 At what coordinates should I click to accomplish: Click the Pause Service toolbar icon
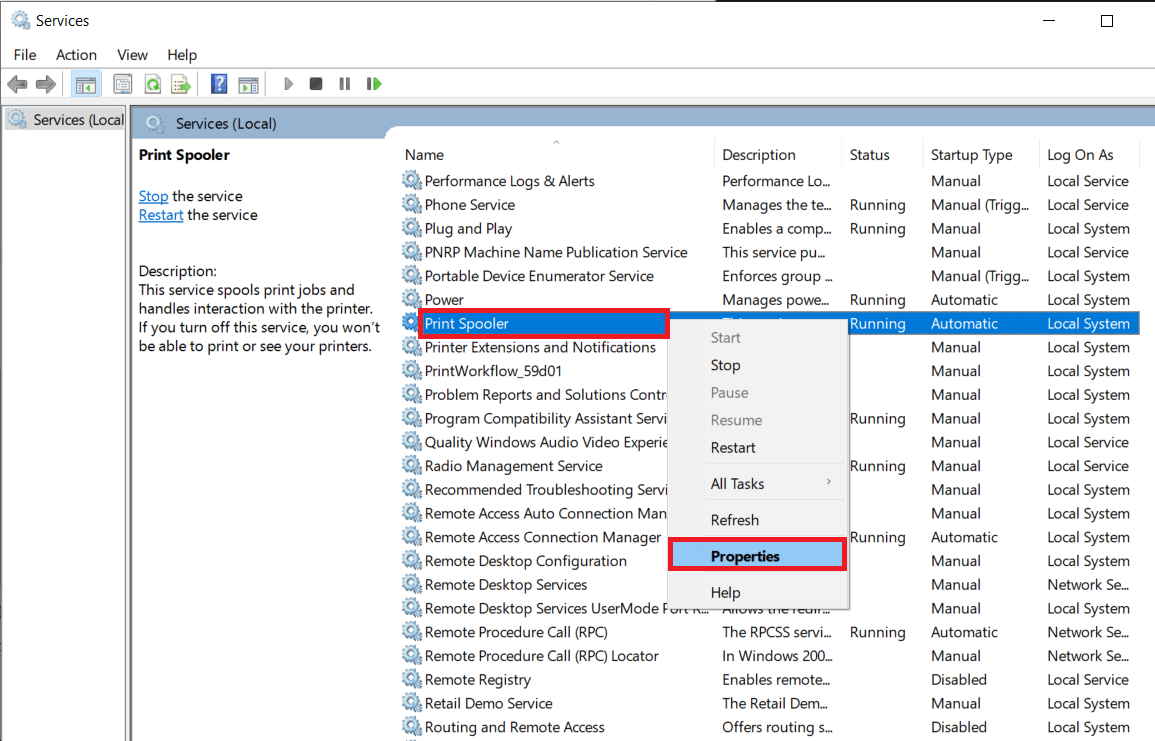click(345, 84)
